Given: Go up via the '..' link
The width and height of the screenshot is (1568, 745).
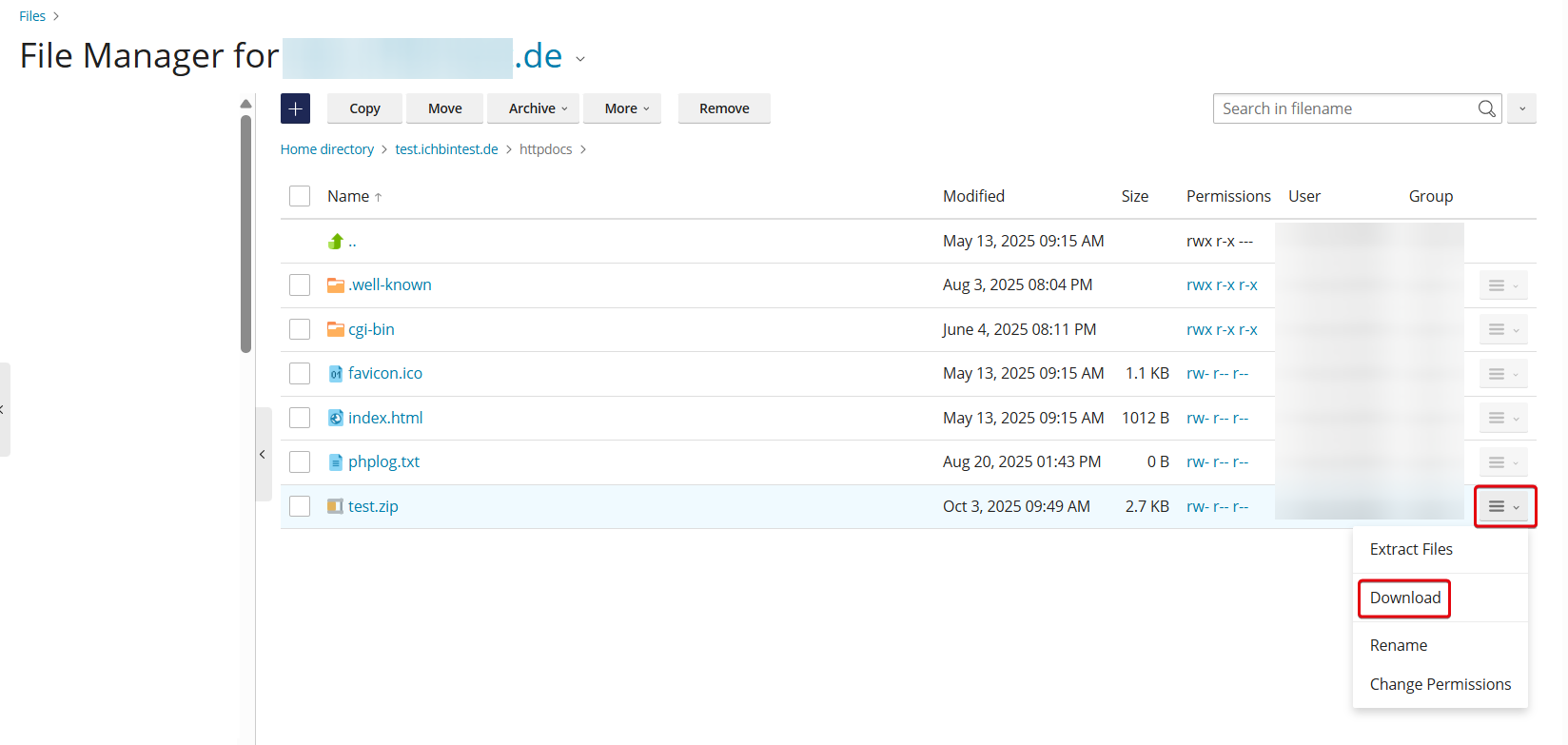Looking at the screenshot, I should 352,242.
